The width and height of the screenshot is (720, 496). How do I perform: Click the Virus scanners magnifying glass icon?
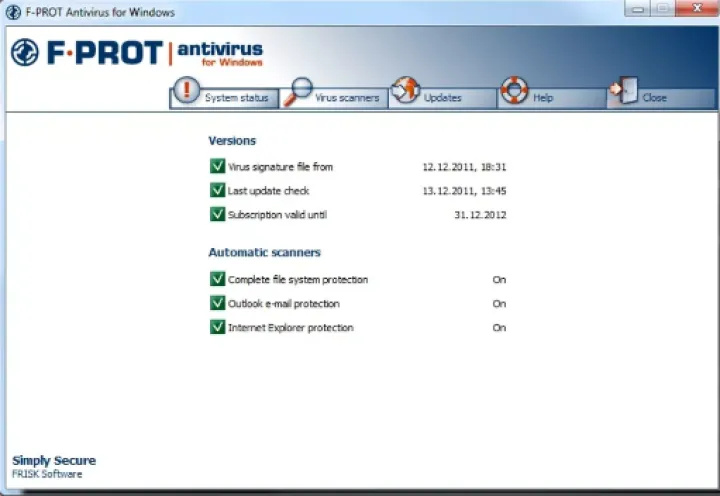tap(297, 91)
